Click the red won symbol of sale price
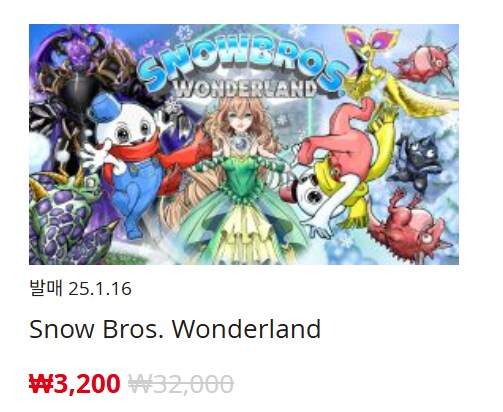Screen dimensions: 503x412 pyautogui.click(x=41, y=384)
